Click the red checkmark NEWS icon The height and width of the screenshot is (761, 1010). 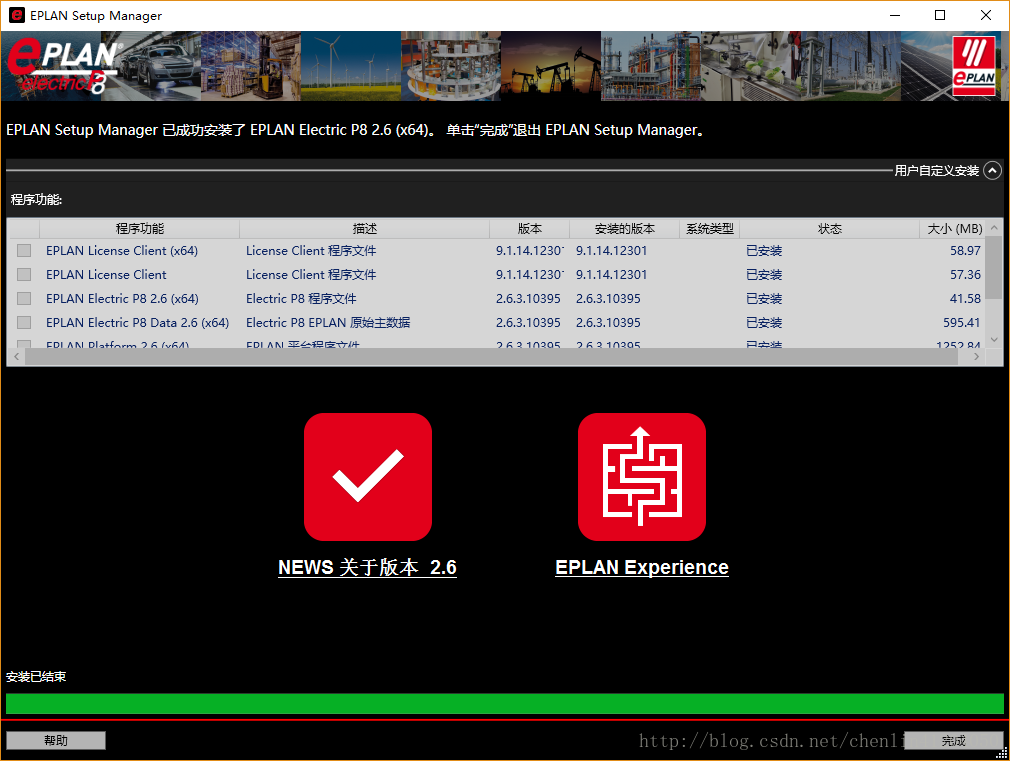pos(367,477)
